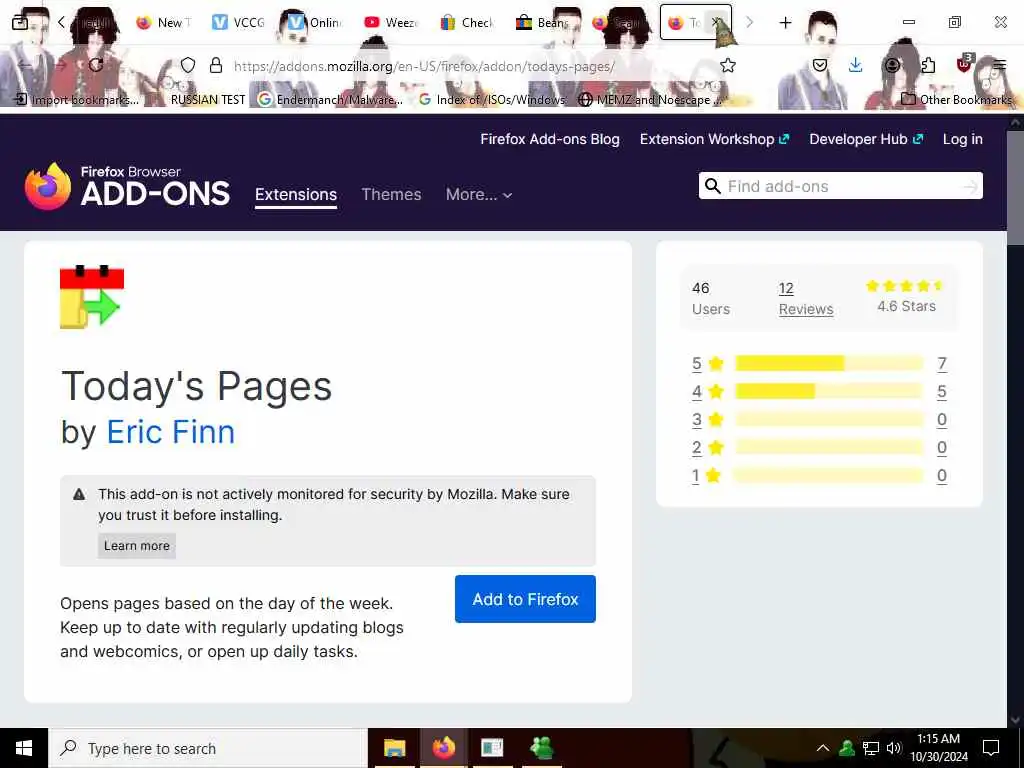Open the 7 five-star reviews count
This screenshot has width=1024, height=768.
click(x=942, y=364)
